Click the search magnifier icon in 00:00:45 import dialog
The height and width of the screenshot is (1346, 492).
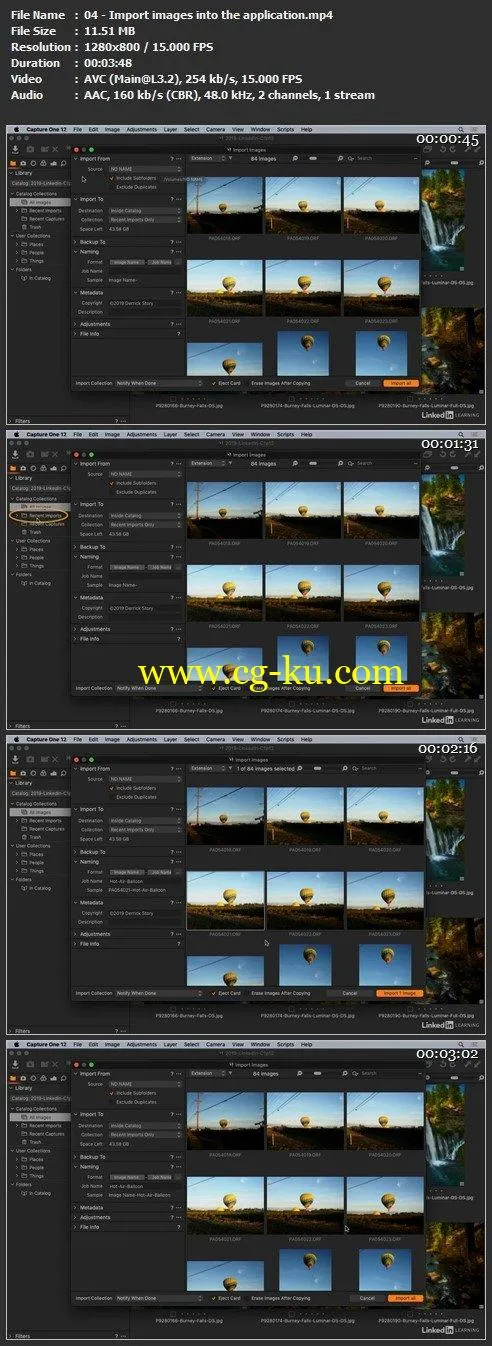[351, 157]
